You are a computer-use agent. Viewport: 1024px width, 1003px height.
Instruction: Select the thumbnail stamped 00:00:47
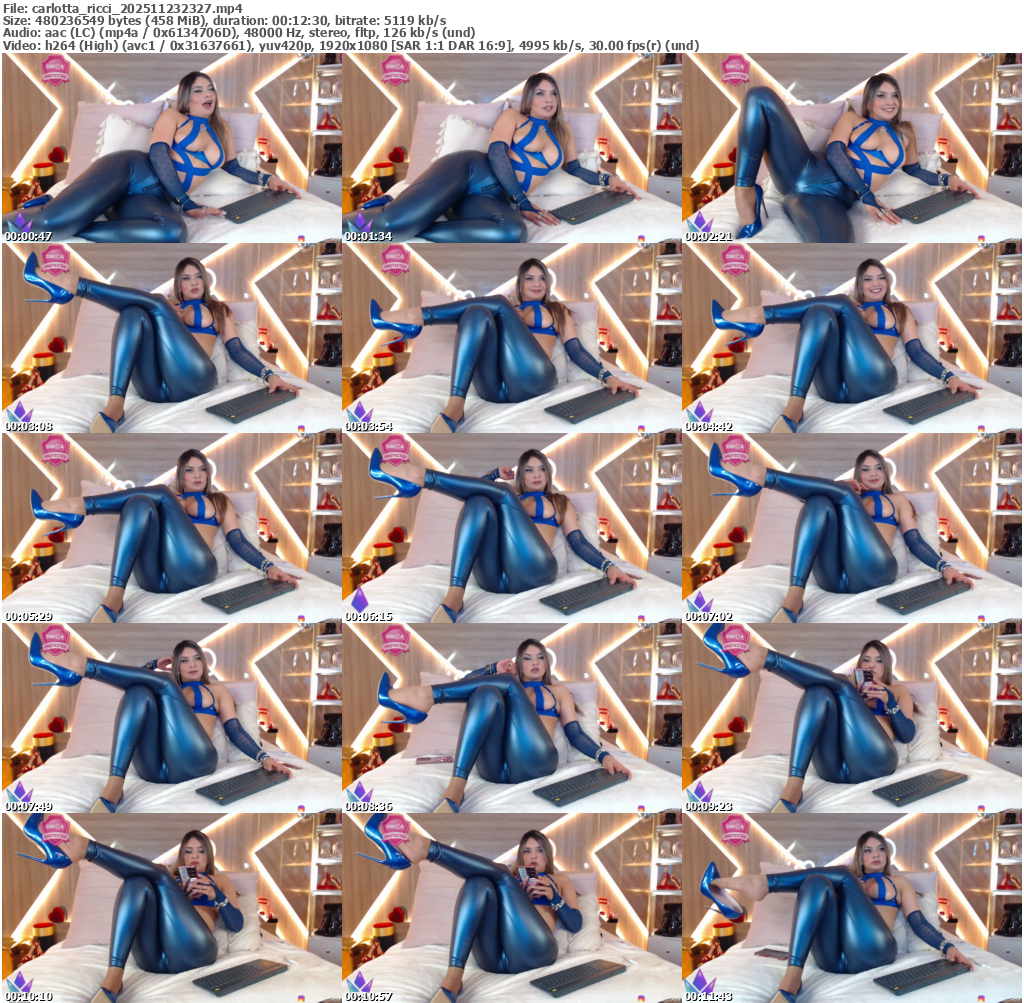(x=172, y=148)
